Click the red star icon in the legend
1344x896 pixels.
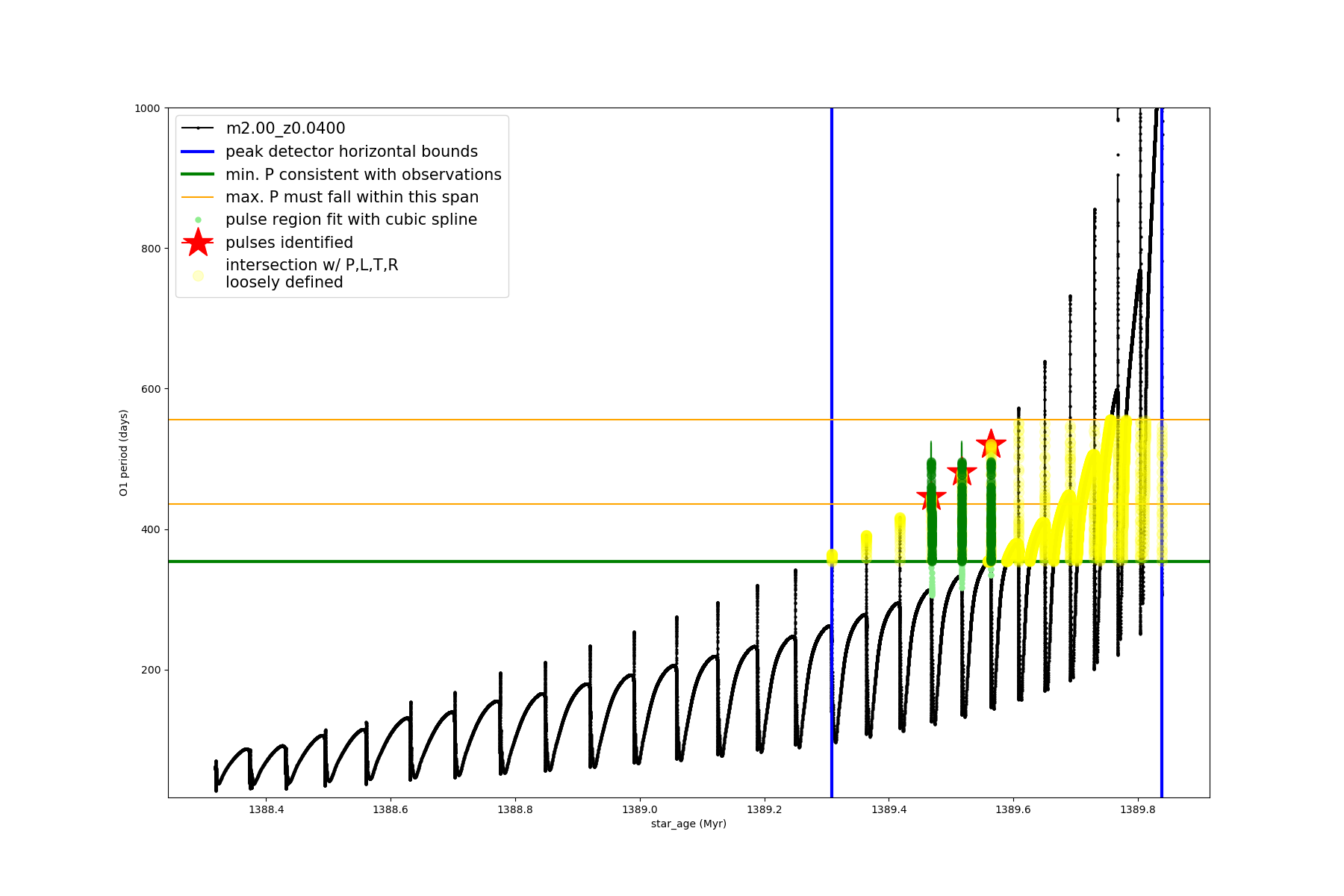198,243
